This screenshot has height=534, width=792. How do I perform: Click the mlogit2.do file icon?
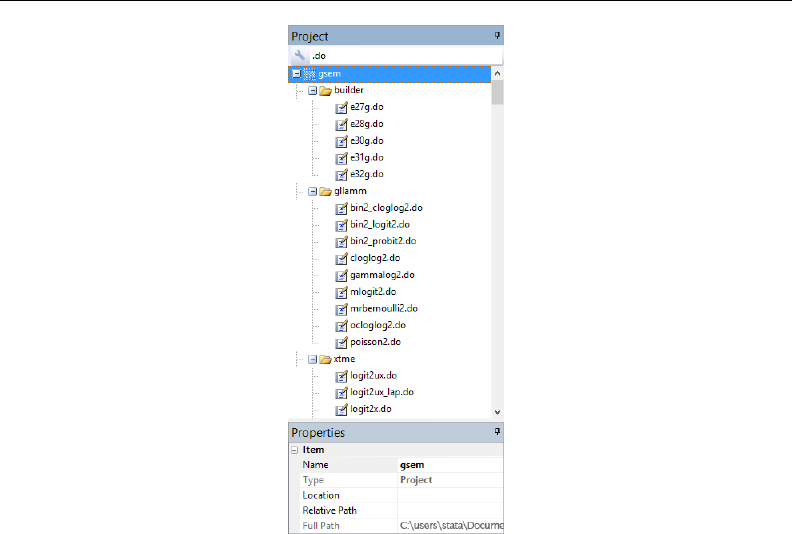pos(341,293)
